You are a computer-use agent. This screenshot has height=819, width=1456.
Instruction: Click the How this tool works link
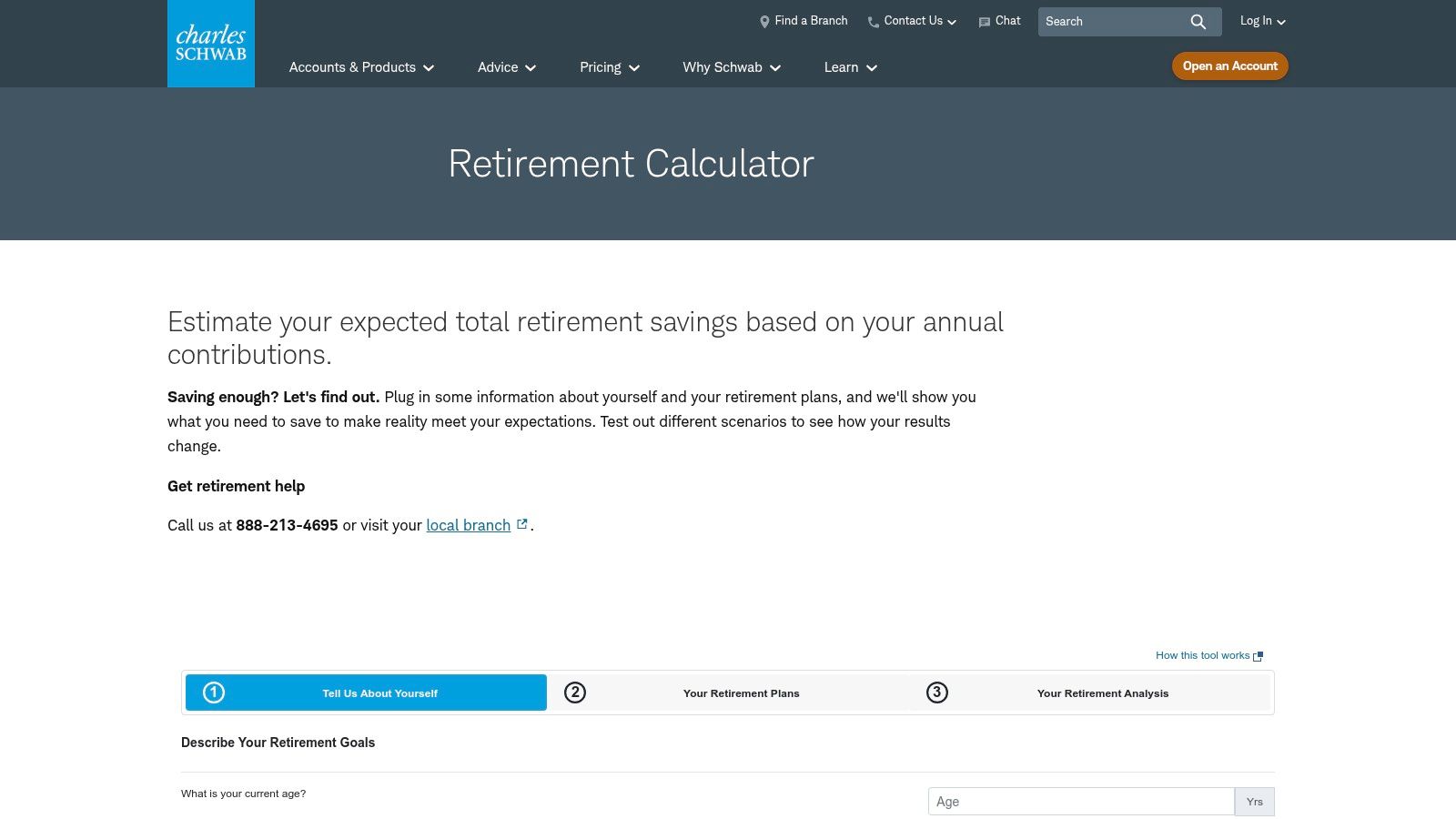click(1202, 655)
